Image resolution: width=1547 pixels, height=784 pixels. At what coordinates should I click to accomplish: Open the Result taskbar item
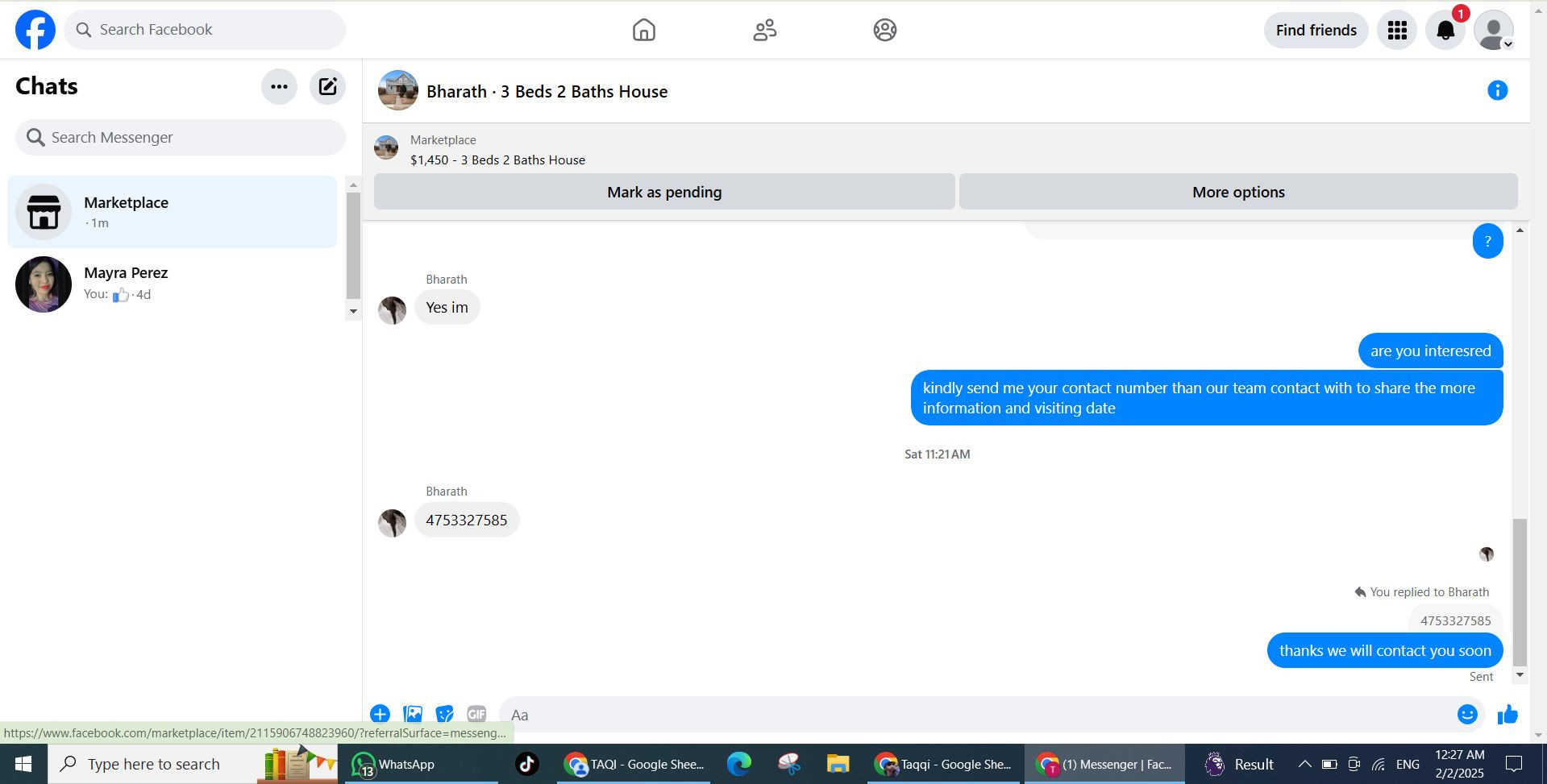click(x=1239, y=764)
